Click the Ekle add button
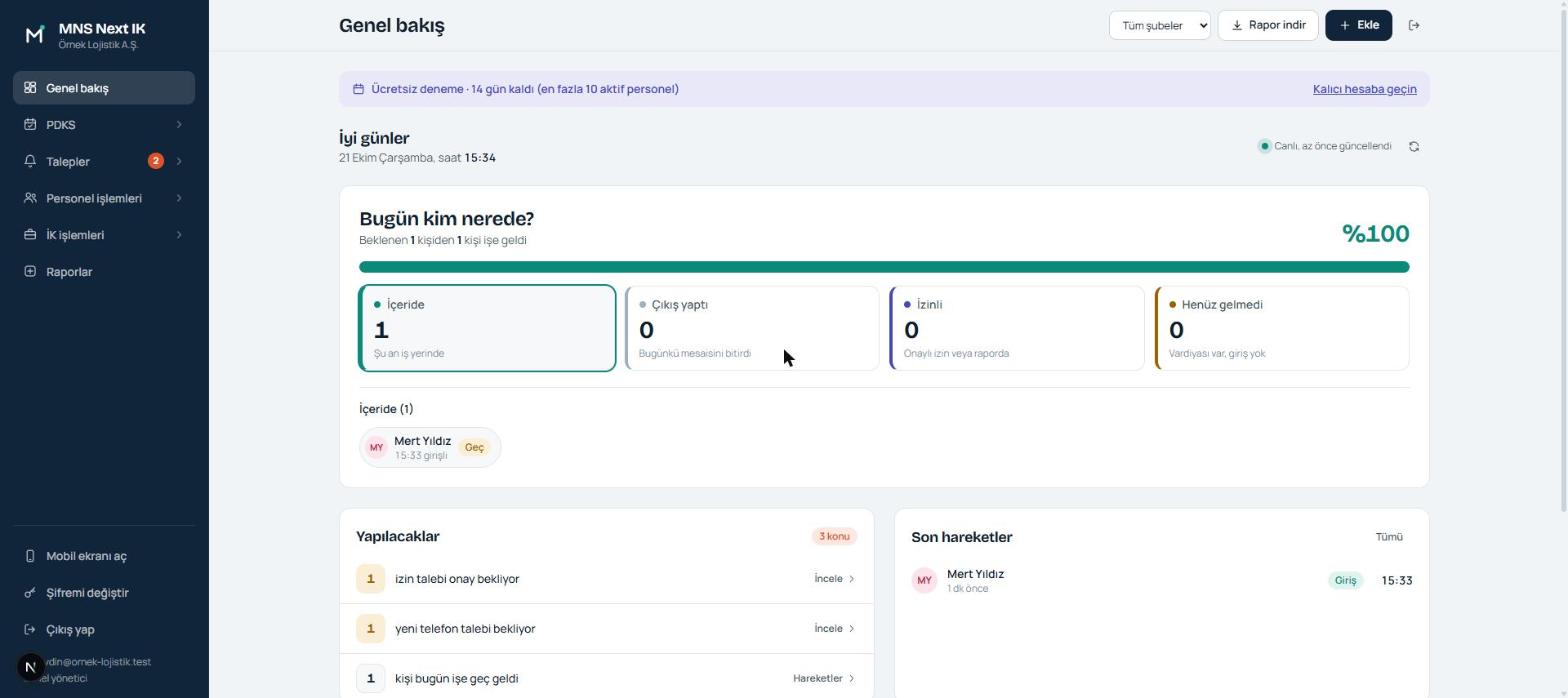1568x698 pixels. click(x=1359, y=25)
